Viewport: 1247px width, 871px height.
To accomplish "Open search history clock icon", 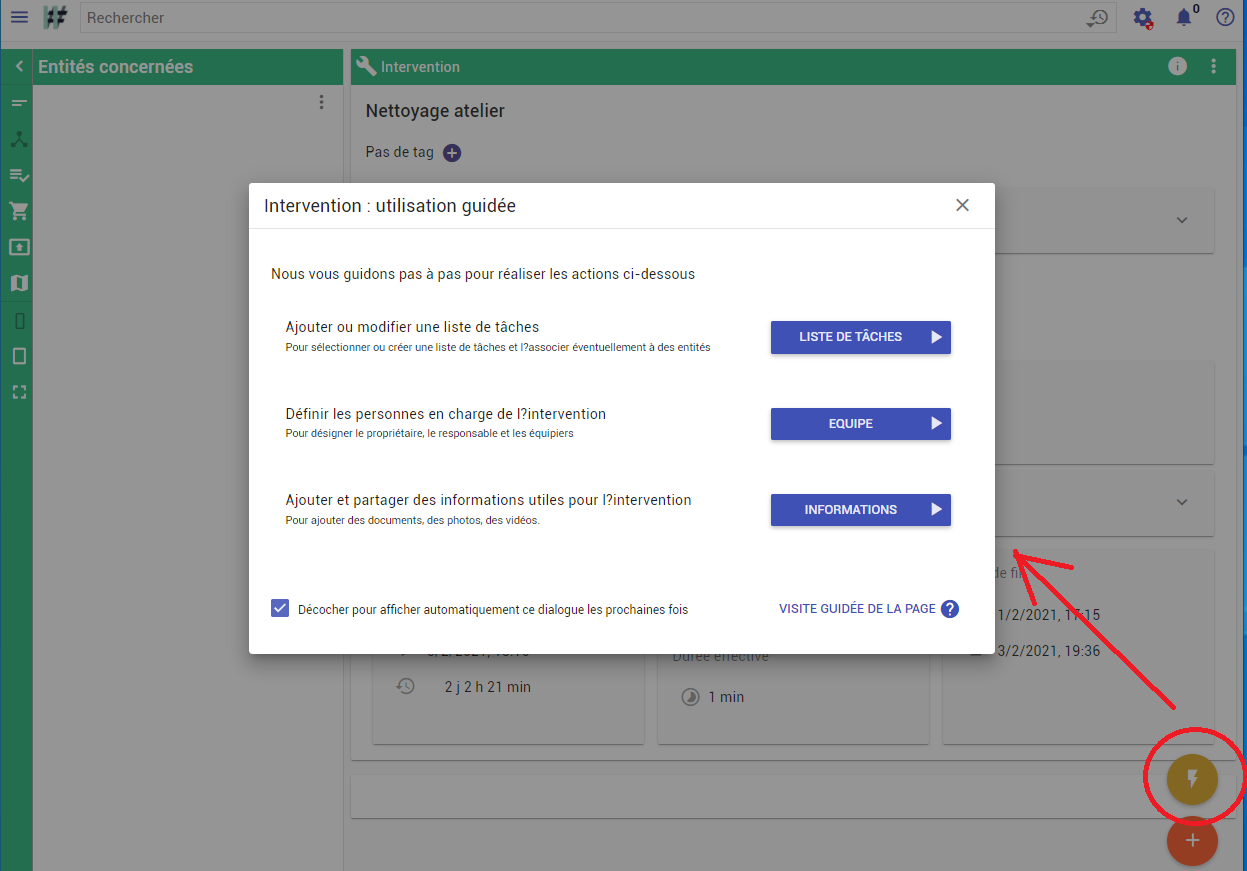I will point(1098,18).
